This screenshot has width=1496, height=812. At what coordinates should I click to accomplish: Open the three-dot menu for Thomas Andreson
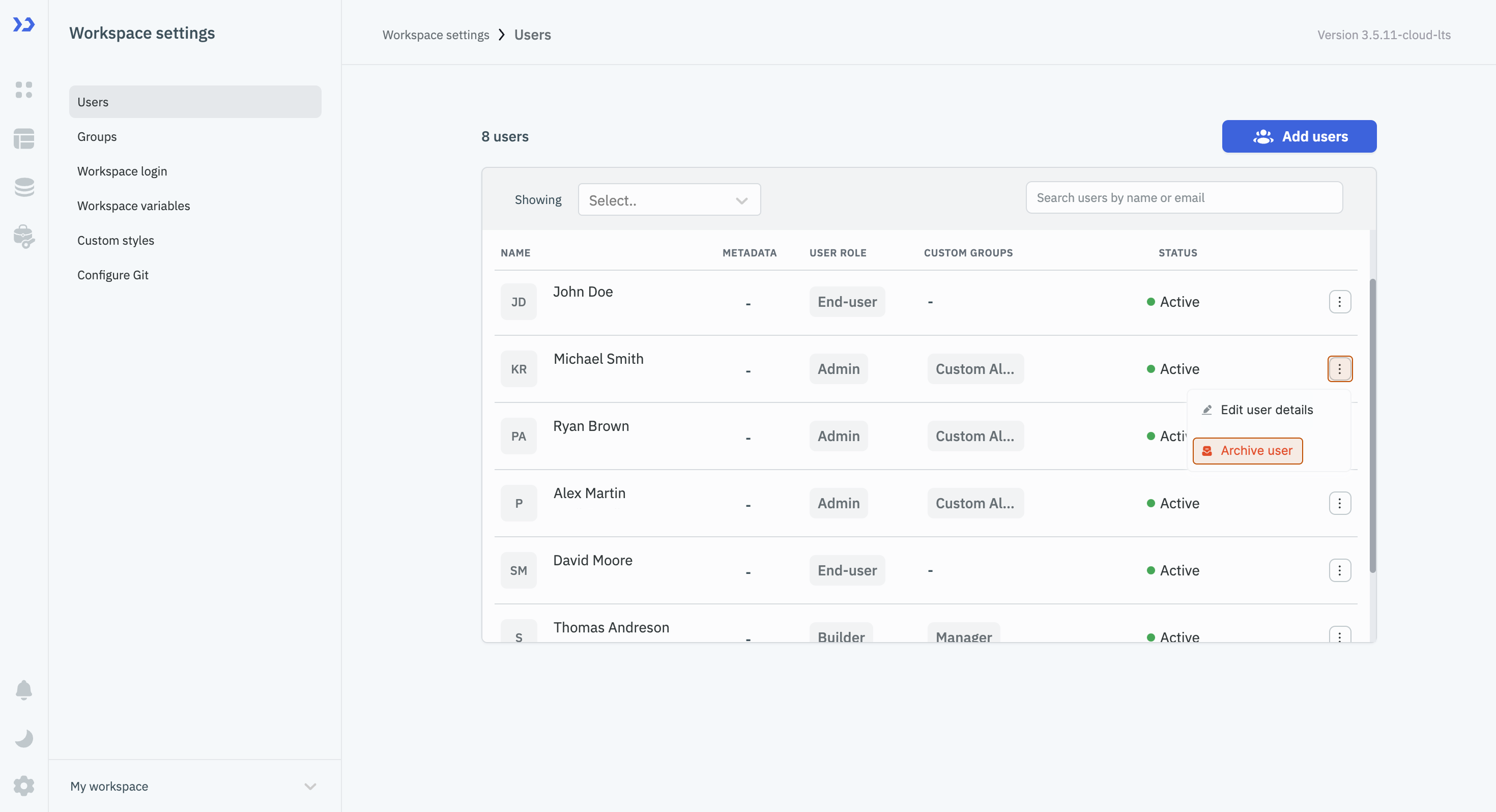point(1340,636)
